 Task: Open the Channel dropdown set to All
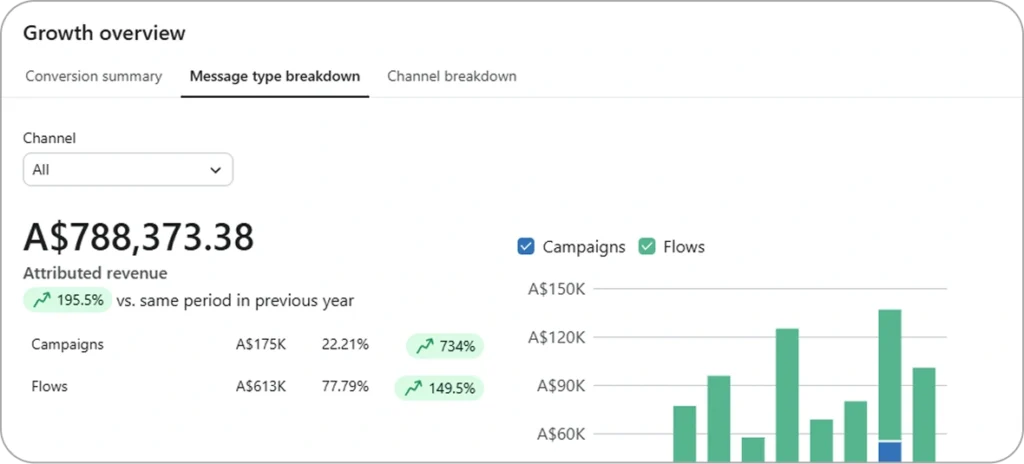pos(127,170)
